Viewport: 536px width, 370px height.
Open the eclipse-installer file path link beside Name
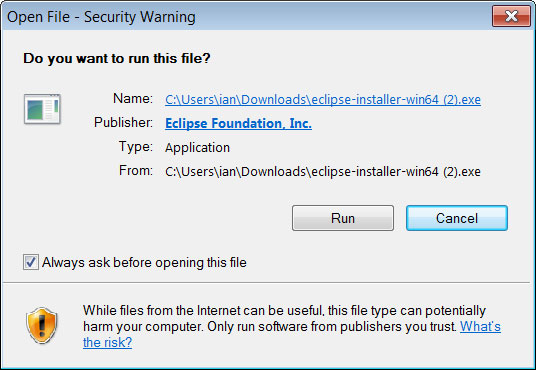click(x=323, y=100)
